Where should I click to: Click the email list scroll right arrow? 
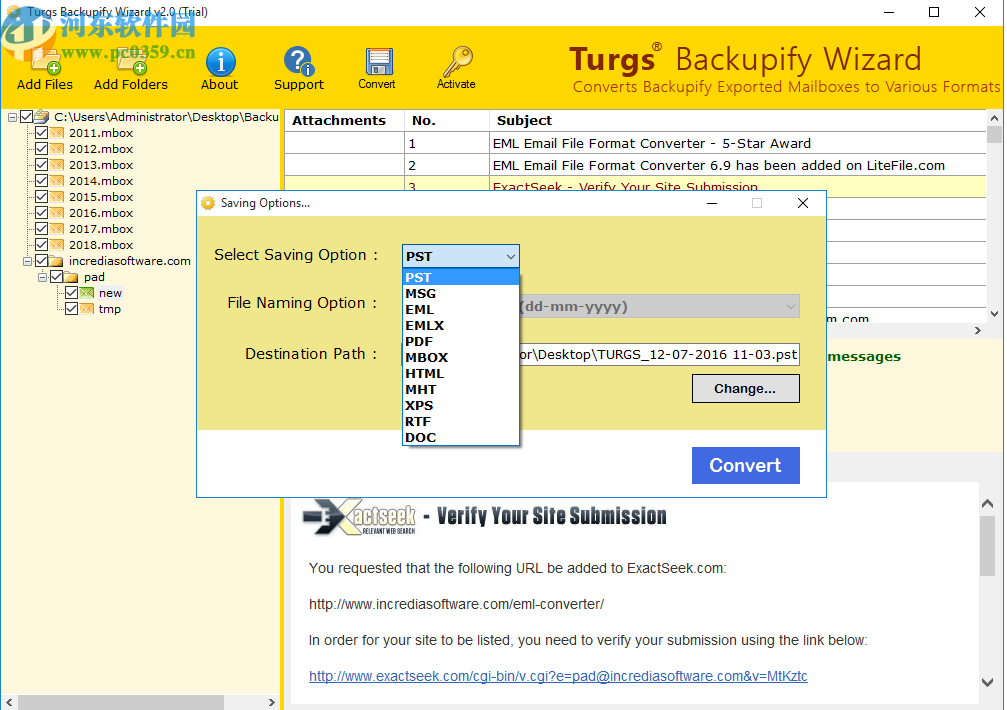978,331
